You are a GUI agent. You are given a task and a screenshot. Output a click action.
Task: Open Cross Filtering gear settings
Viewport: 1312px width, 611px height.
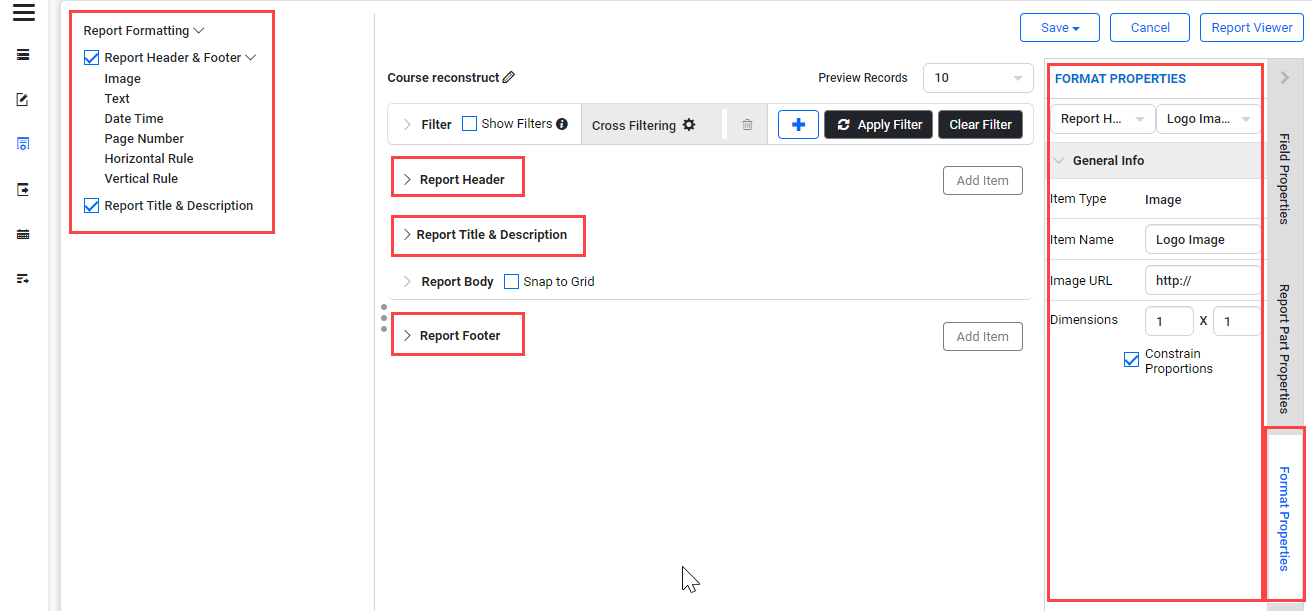pyautogui.click(x=689, y=125)
